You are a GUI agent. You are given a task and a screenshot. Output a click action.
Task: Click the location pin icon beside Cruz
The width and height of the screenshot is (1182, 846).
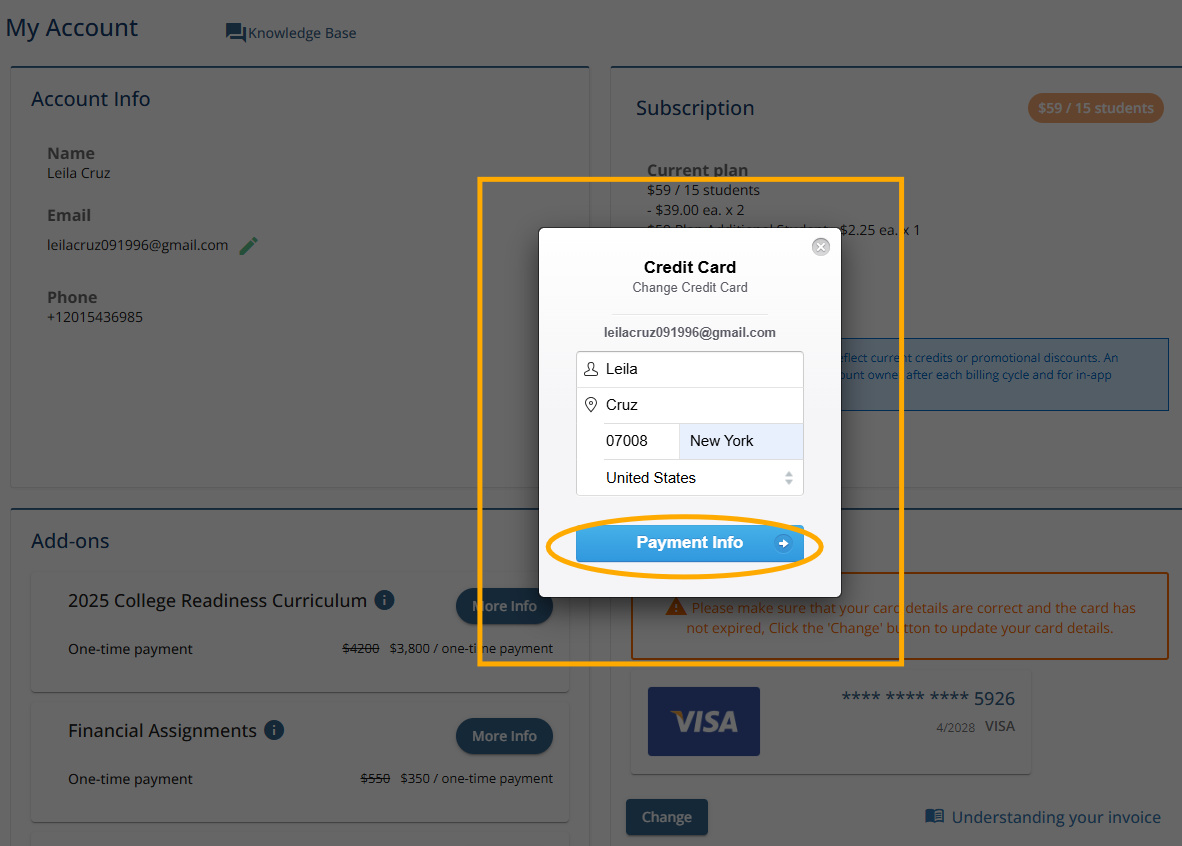click(591, 405)
